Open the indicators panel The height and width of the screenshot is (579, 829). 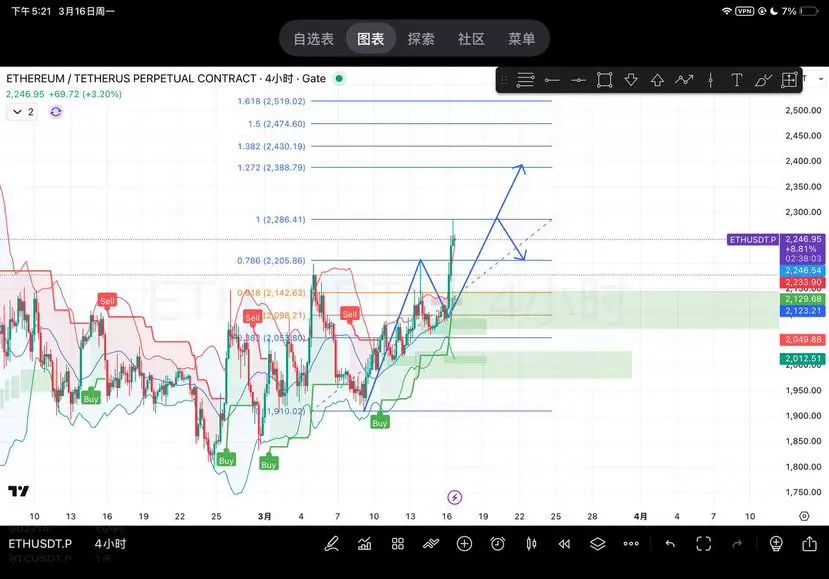tap(364, 544)
